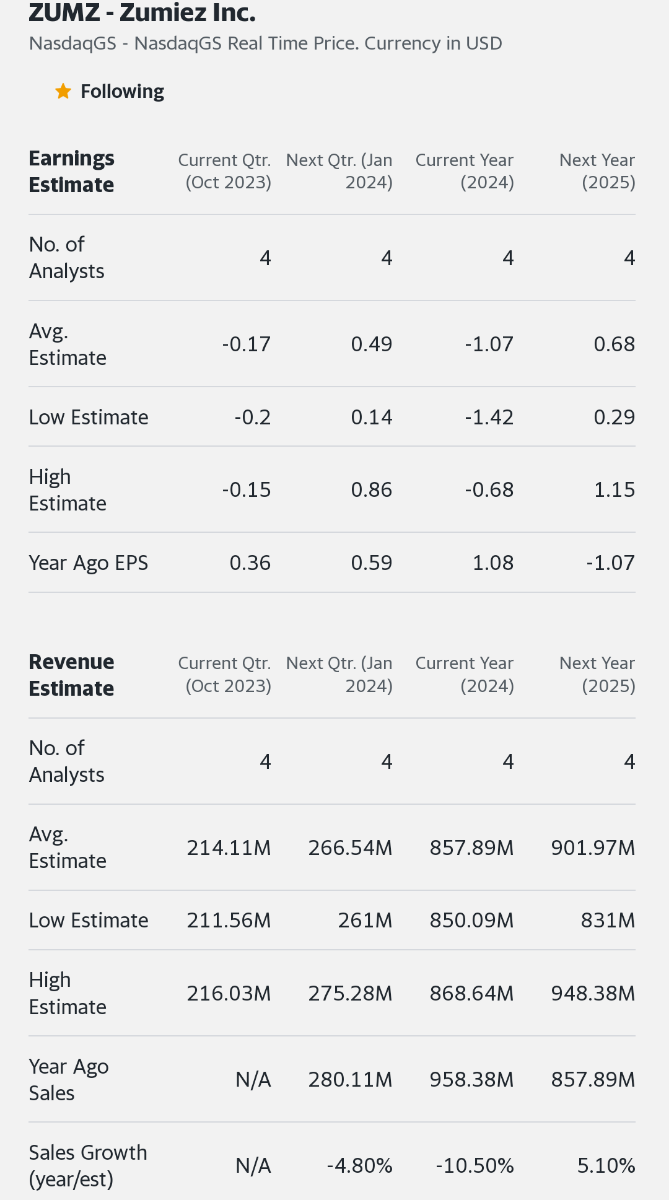Screen dimensions: 669x1200
Task: Click Year Ago Sales value 280.11M
Action: pos(350,1080)
